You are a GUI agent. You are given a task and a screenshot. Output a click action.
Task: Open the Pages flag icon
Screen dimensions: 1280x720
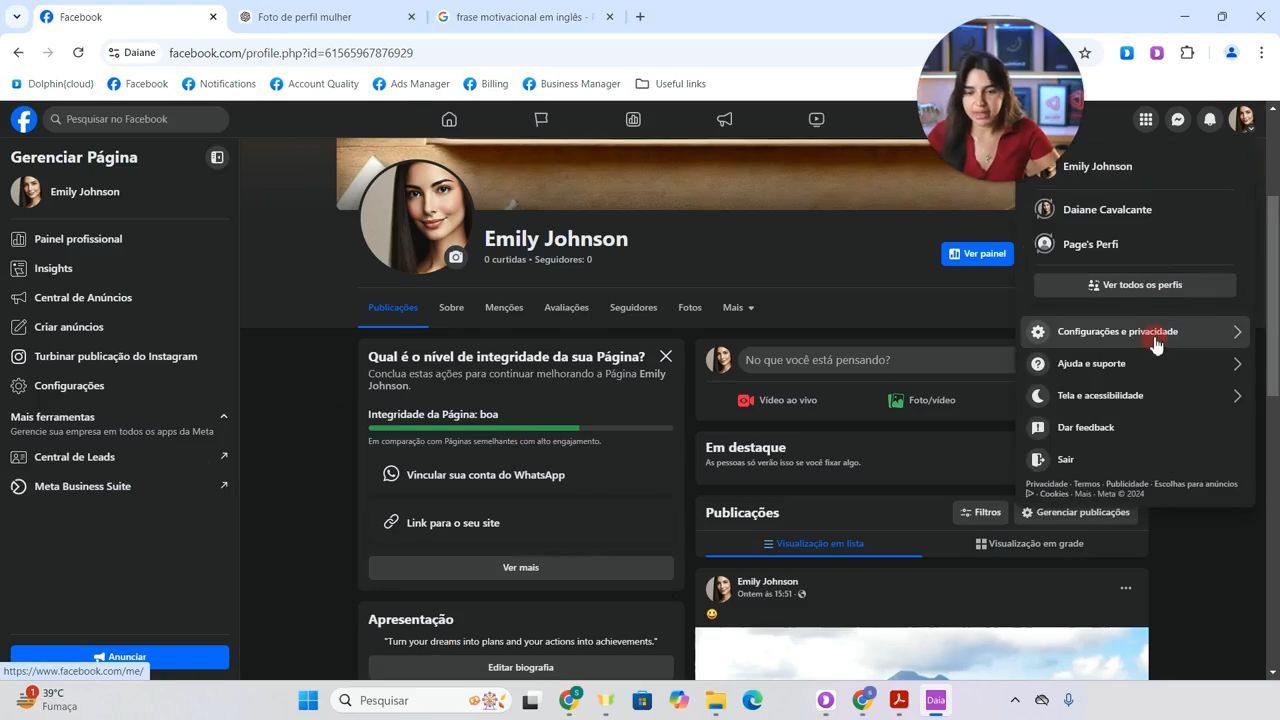(x=541, y=119)
